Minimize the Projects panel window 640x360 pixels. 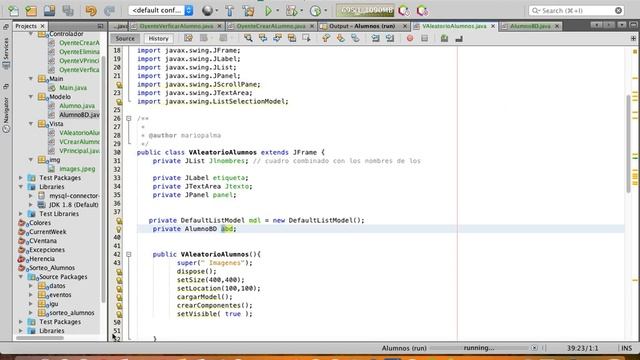click(x=100, y=26)
